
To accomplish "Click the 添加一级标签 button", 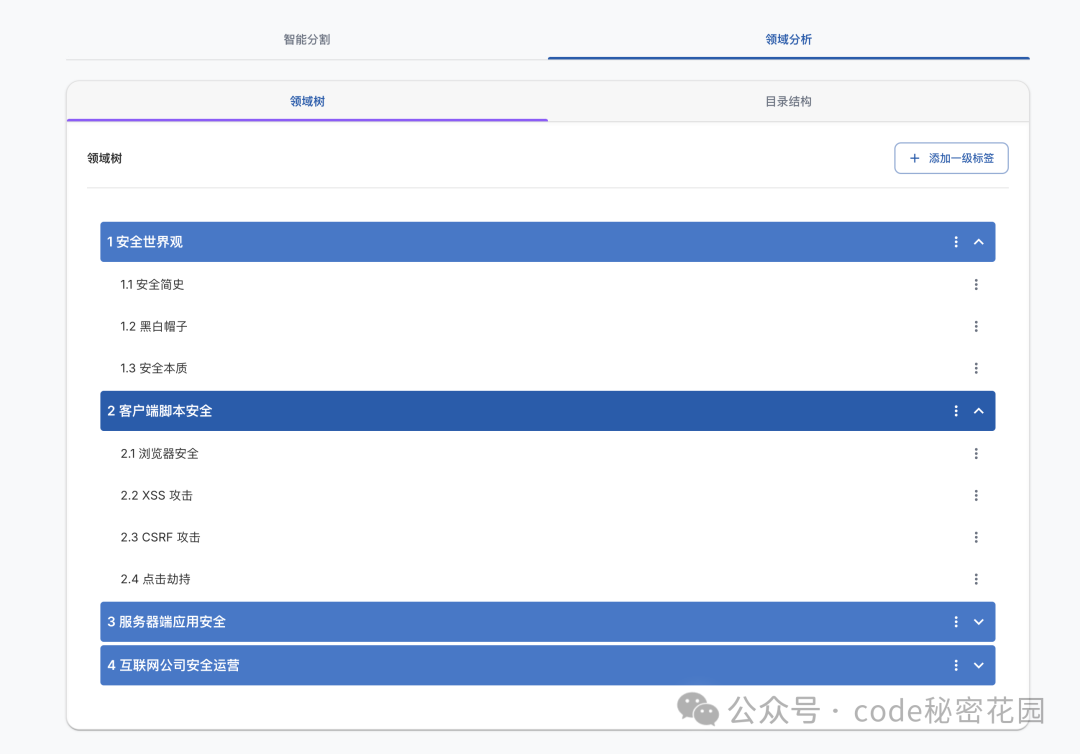I will click(951, 158).
